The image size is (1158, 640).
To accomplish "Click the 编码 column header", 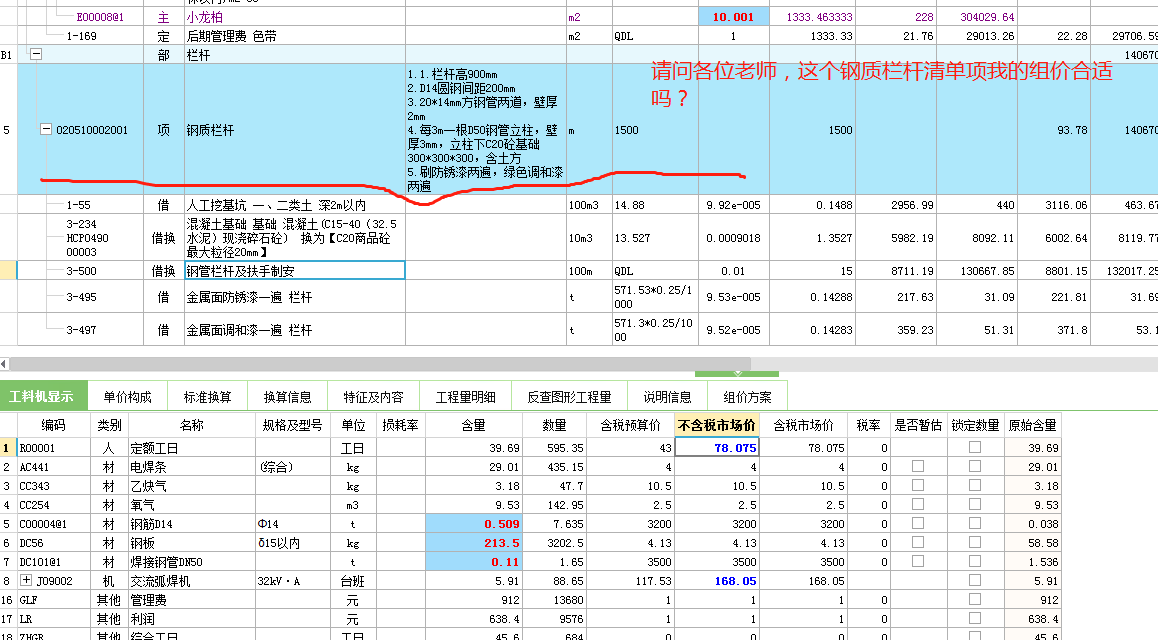I will pos(53,425).
